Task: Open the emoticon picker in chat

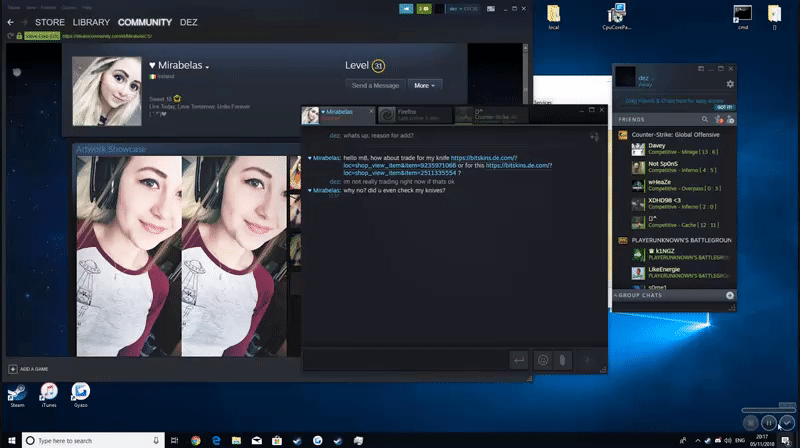Action: point(543,360)
